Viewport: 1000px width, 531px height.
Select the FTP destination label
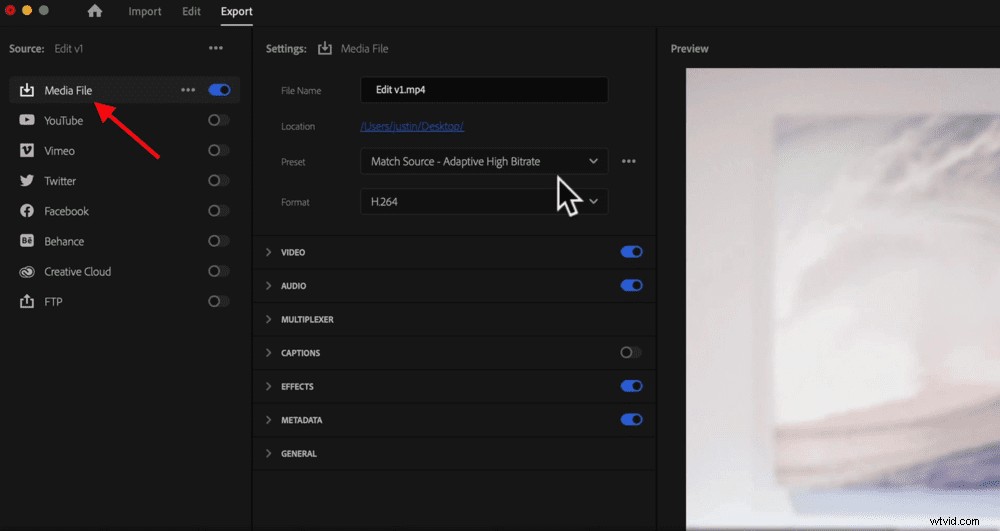53,302
